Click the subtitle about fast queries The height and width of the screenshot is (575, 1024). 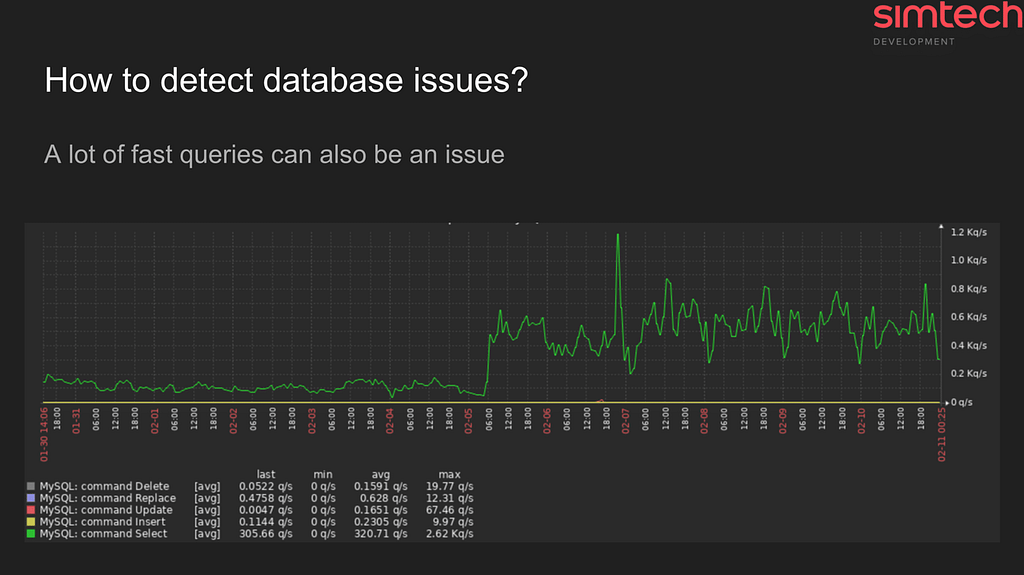[274, 154]
